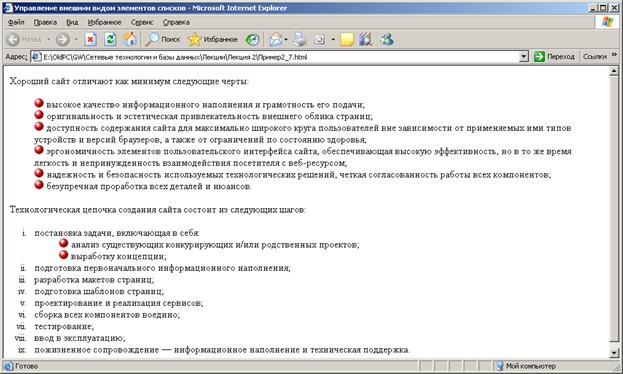Click the Research books icon

click(366, 39)
